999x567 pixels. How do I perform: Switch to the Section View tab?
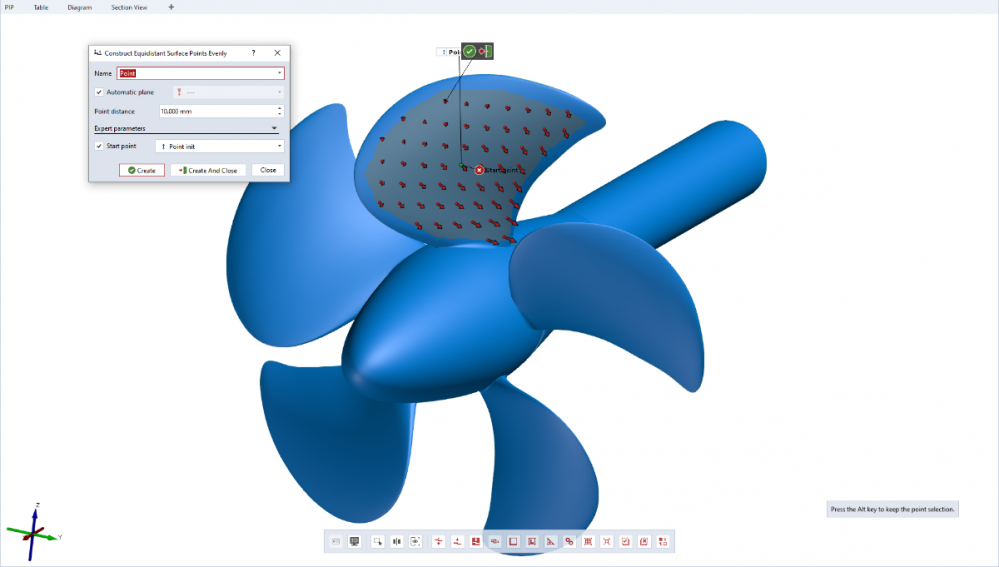(x=129, y=8)
